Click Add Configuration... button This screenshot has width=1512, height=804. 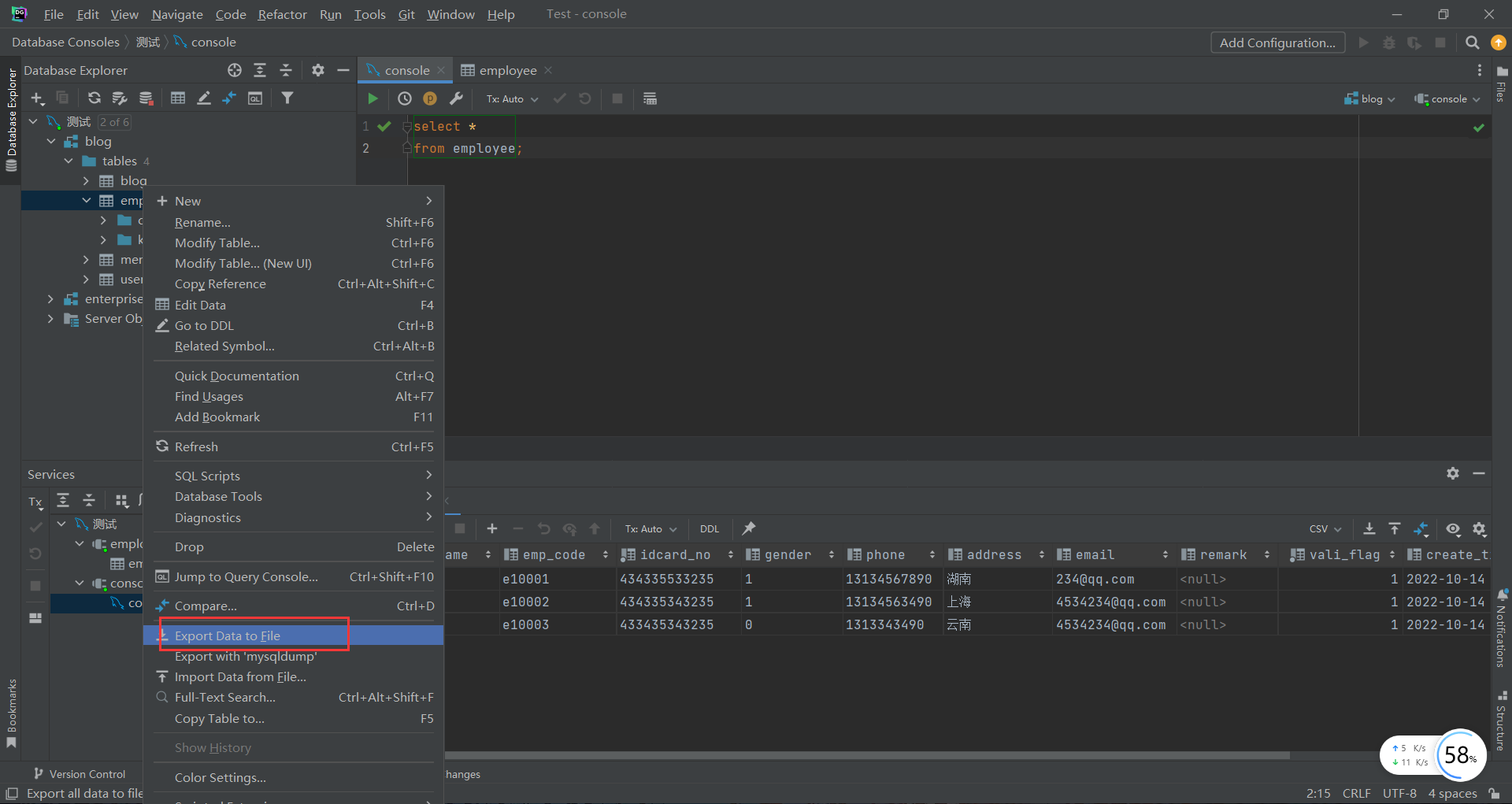click(x=1277, y=43)
